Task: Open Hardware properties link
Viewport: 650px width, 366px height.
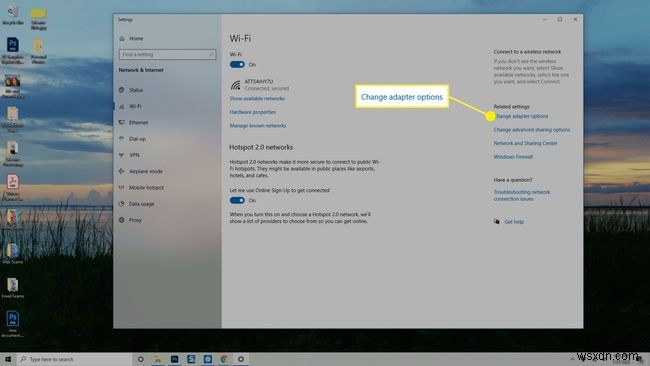Action: tap(252, 112)
